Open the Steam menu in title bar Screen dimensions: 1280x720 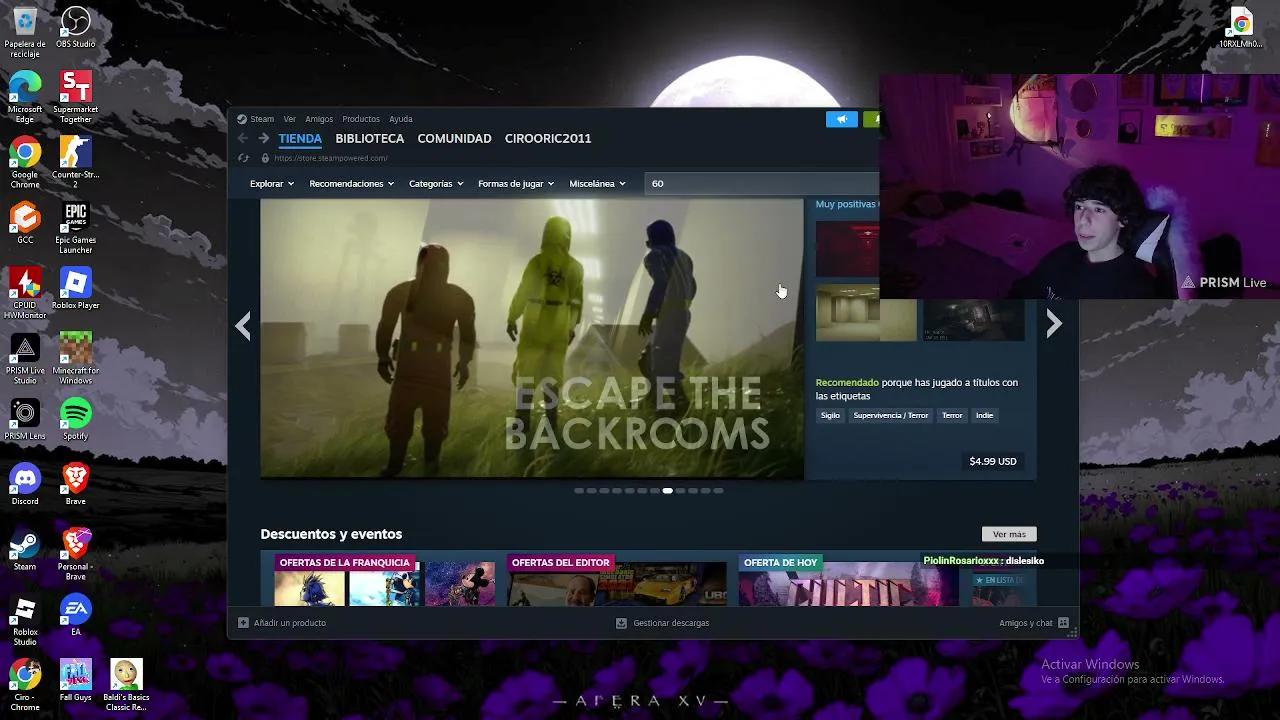tap(262, 119)
